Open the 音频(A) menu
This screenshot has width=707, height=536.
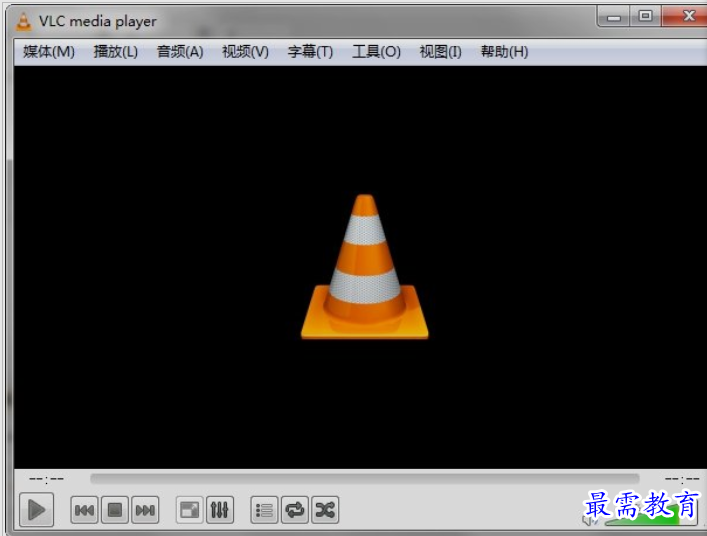point(180,51)
